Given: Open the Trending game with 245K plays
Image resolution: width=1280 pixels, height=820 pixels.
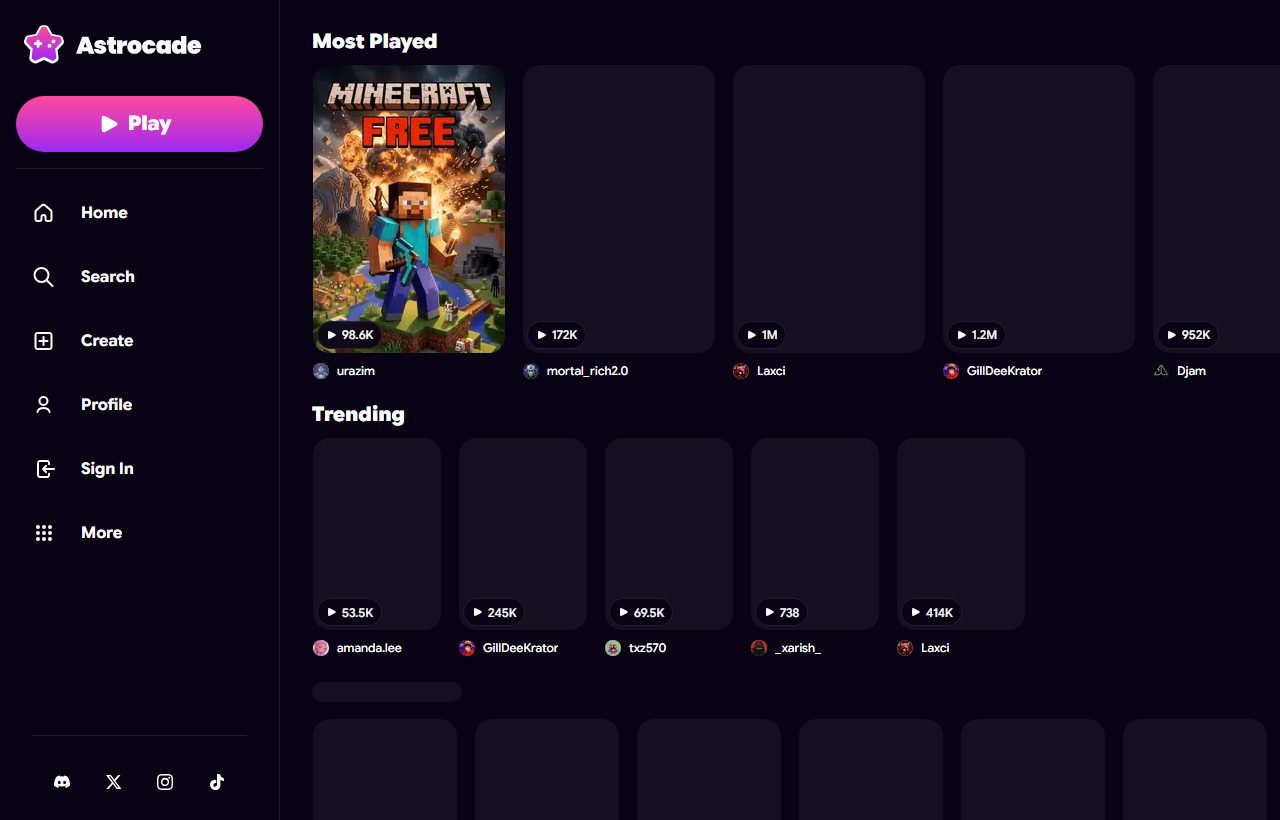Looking at the screenshot, I should click(523, 534).
